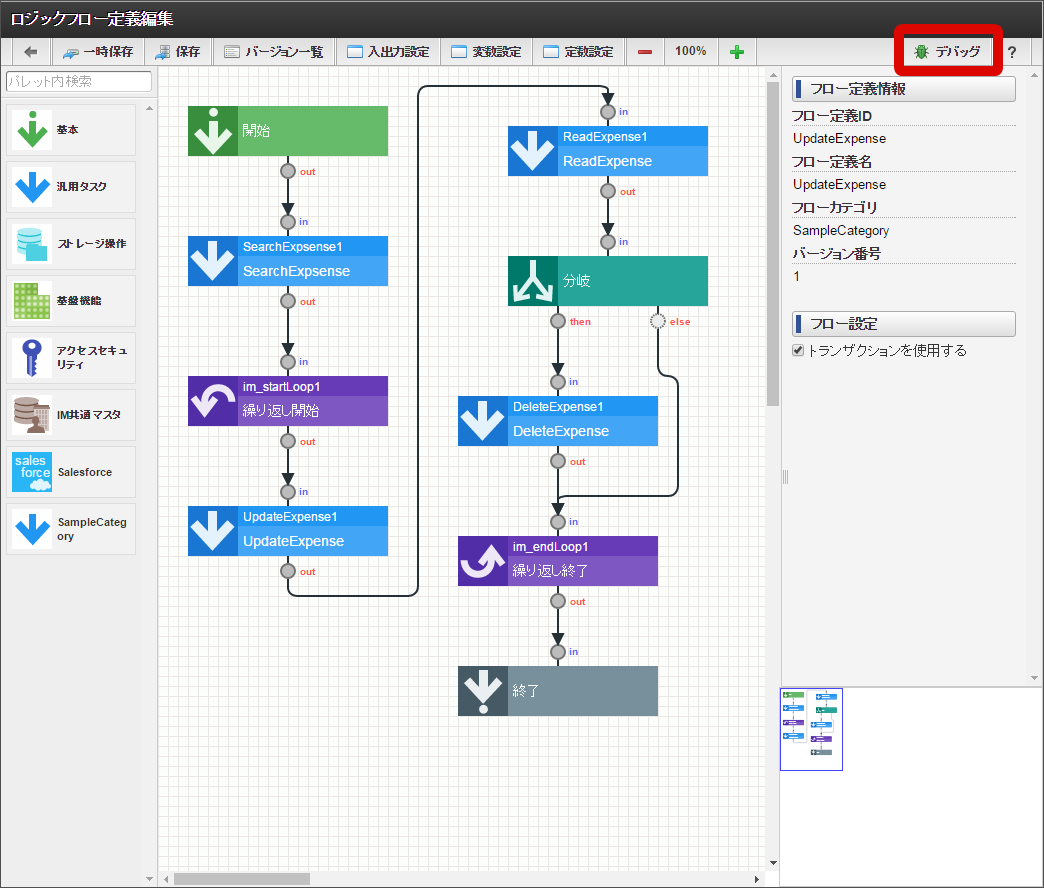Click the flow minimap thumbnail
The image size is (1044, 888).
pos(811,729)
